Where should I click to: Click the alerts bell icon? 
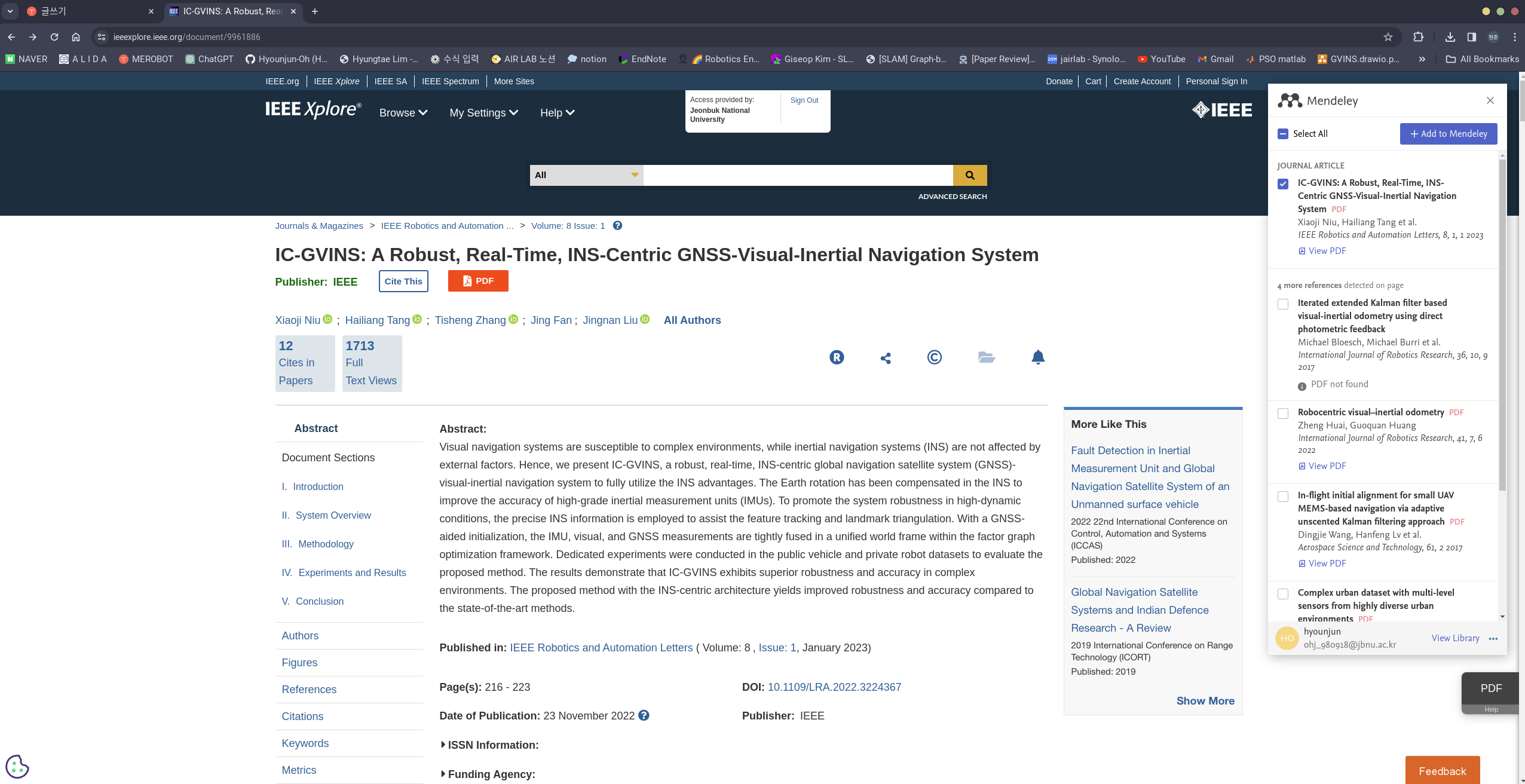tap(1038, 357)
